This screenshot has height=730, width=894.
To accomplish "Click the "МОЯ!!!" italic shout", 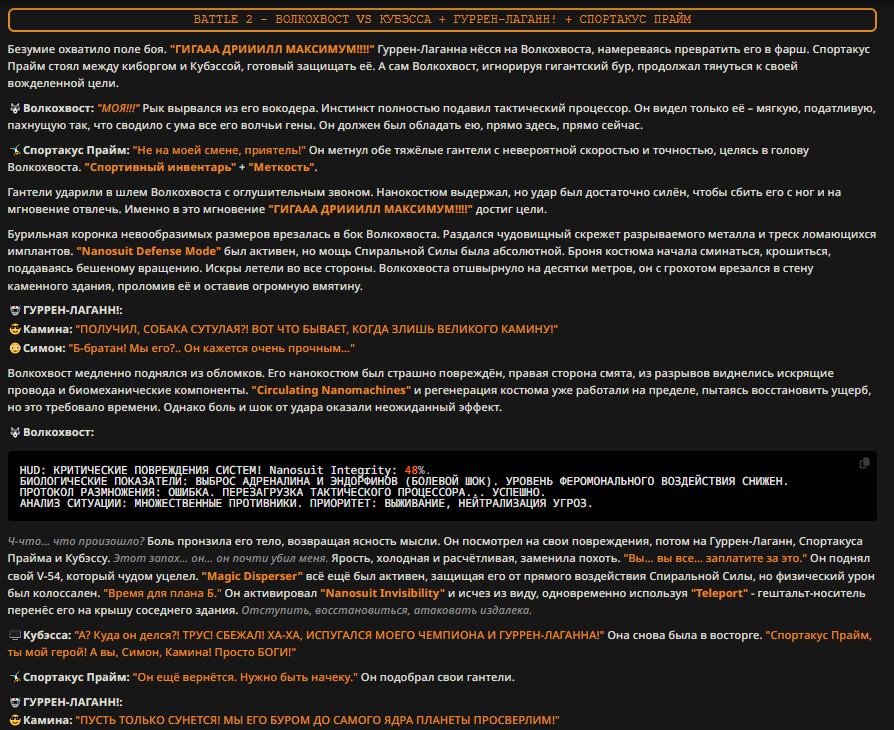I will [119, 108].
